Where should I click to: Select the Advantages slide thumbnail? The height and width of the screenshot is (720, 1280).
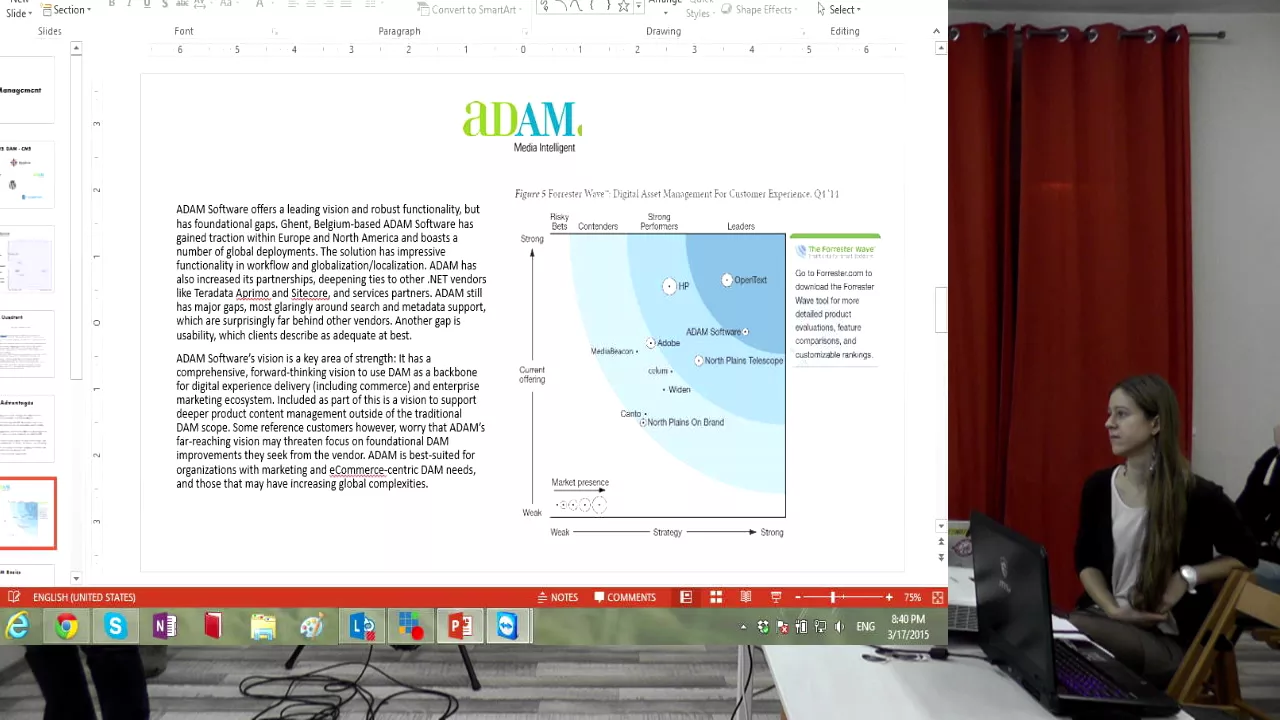27,429
